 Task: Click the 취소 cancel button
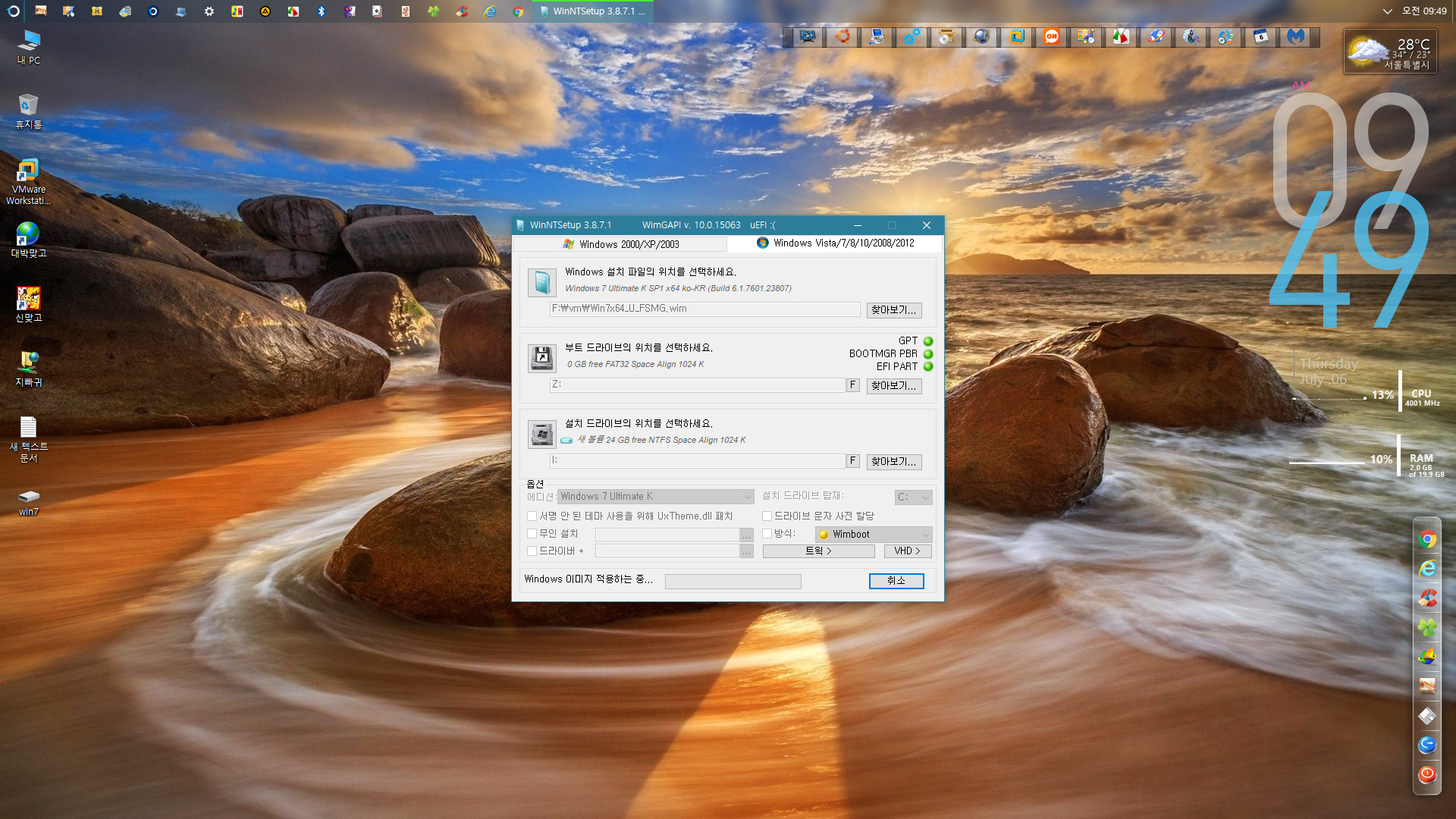point(896,581)
